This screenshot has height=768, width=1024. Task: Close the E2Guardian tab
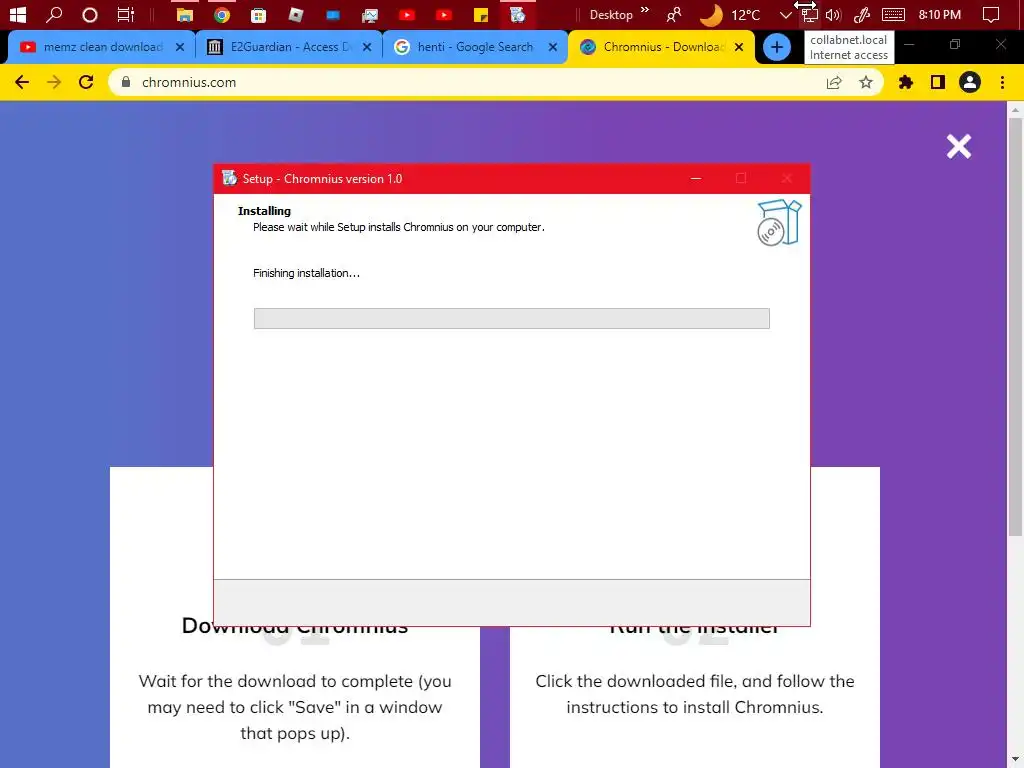point(367,47)
